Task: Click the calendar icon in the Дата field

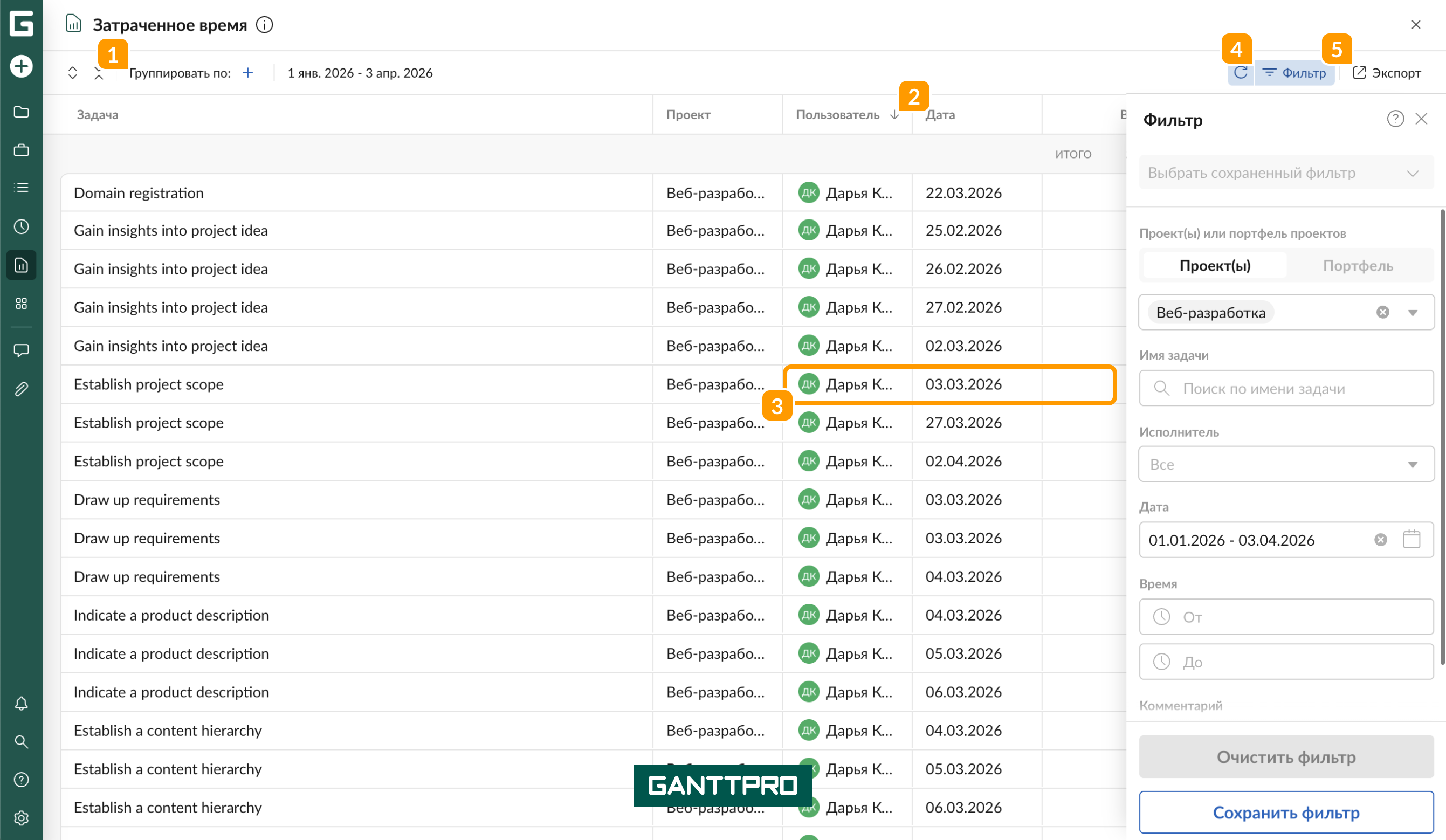Action: 1411,539
